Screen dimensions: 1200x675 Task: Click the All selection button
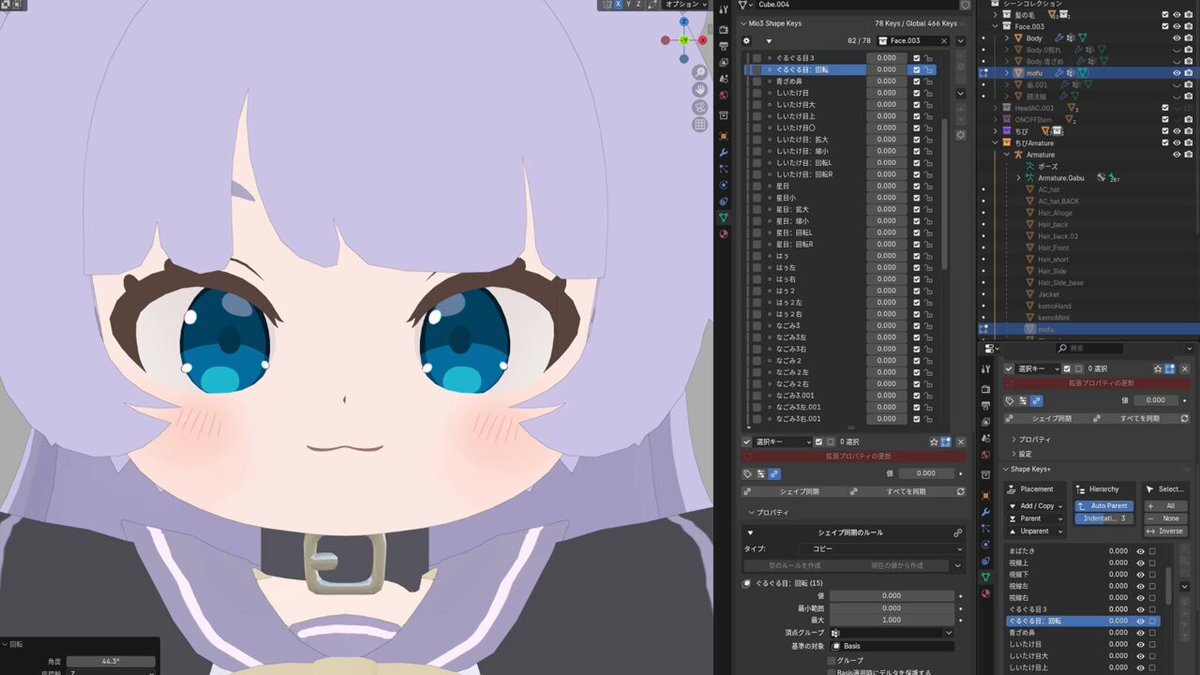[x=1164, y=506]
